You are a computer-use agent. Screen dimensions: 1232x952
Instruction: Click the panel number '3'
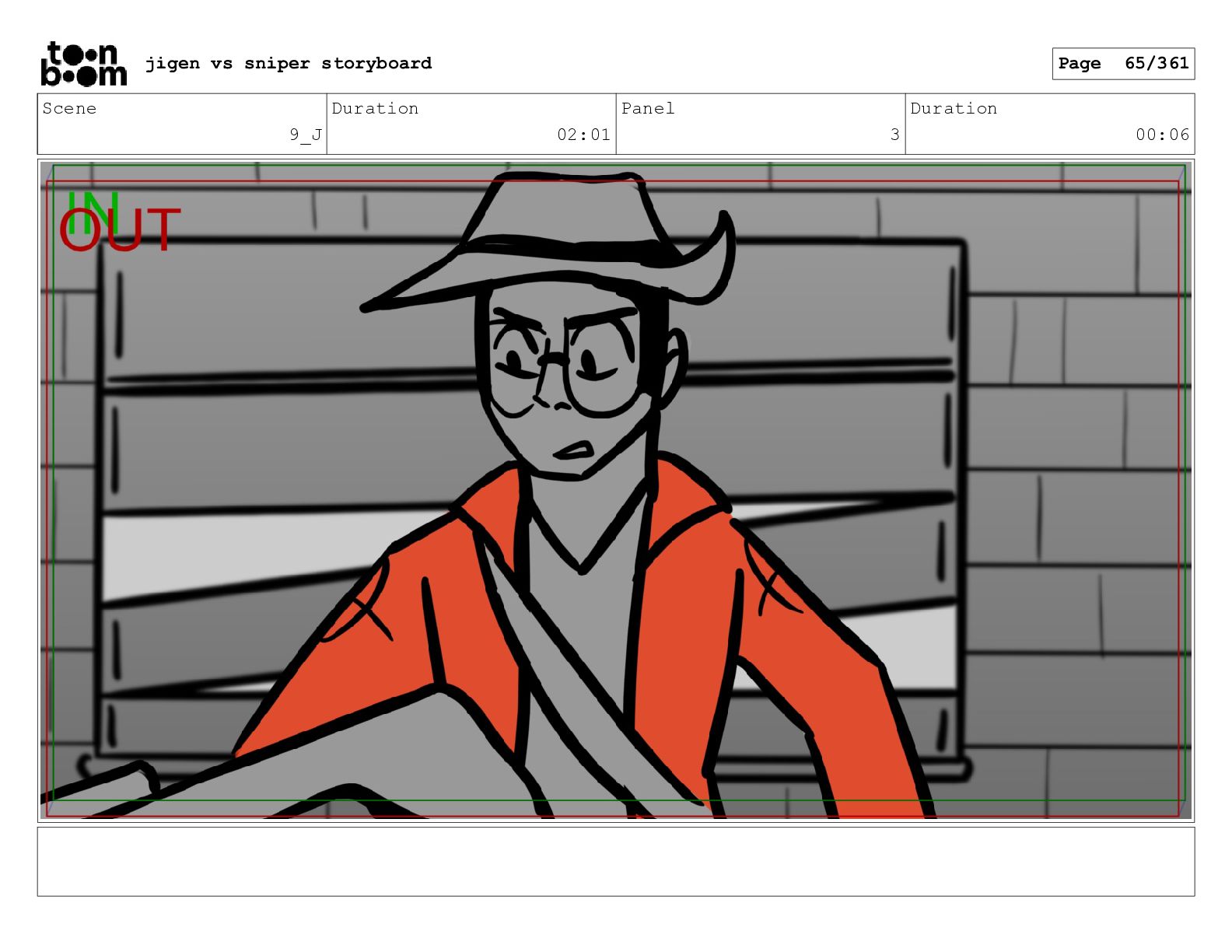coord(895,135)
